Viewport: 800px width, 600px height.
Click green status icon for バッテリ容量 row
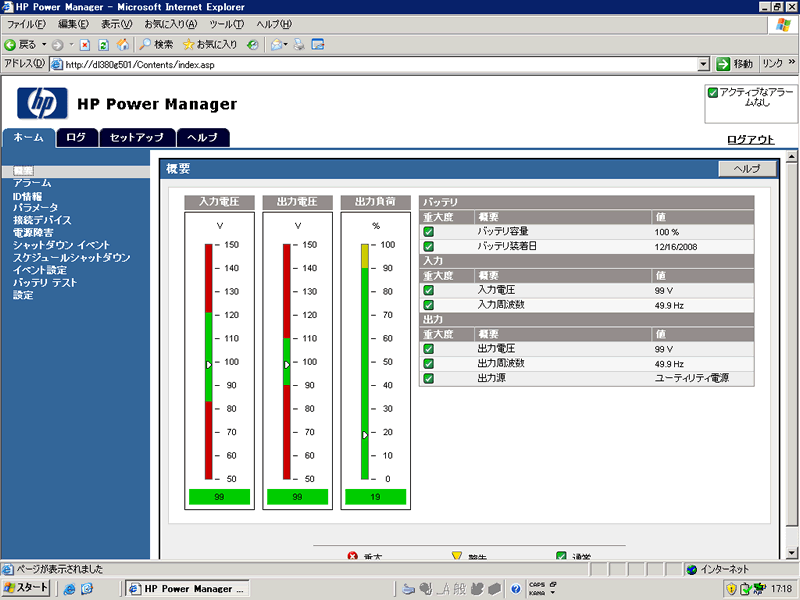(428, 232)
